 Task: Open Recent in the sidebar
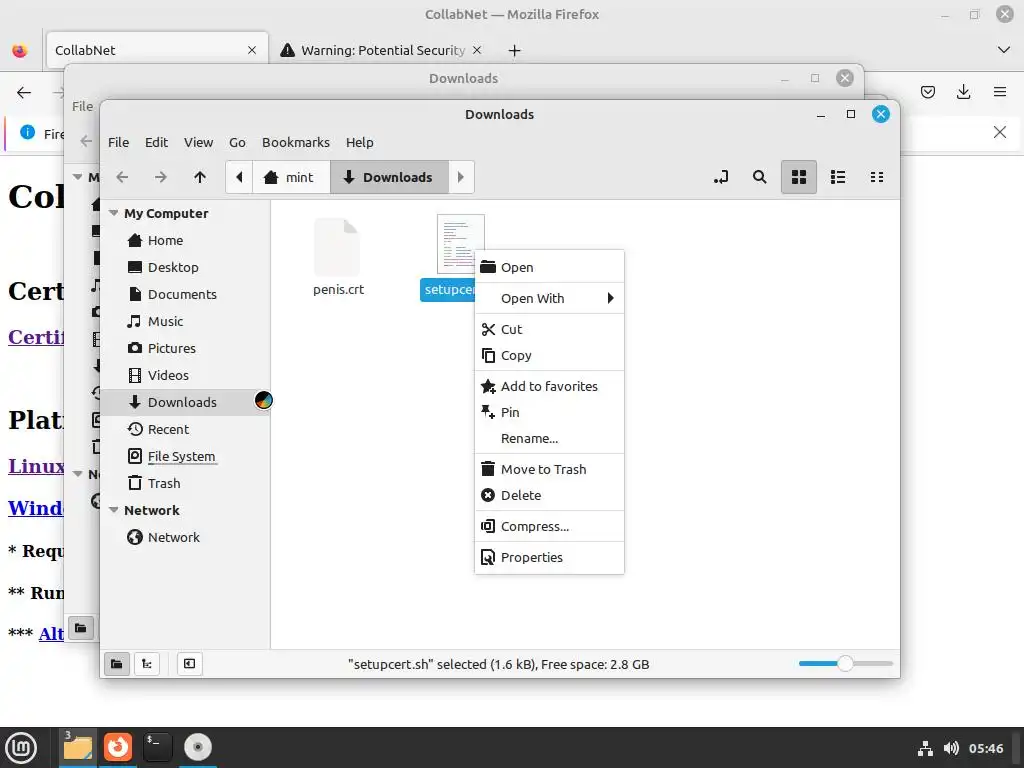[186, 429]
